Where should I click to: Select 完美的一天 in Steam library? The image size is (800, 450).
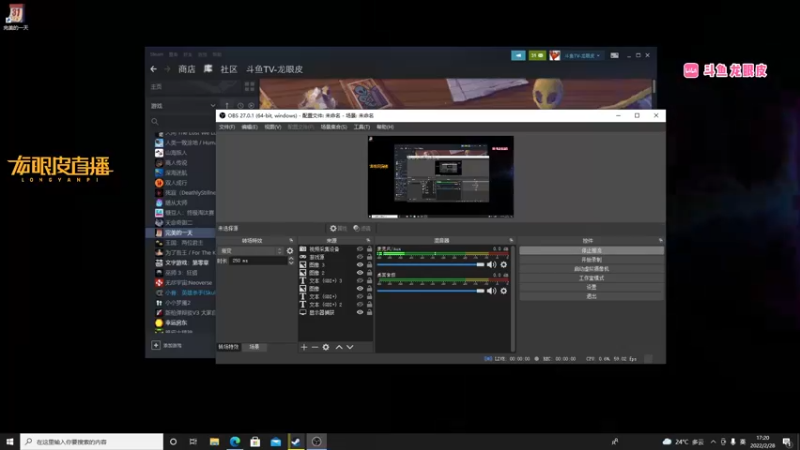coord(181,233)
